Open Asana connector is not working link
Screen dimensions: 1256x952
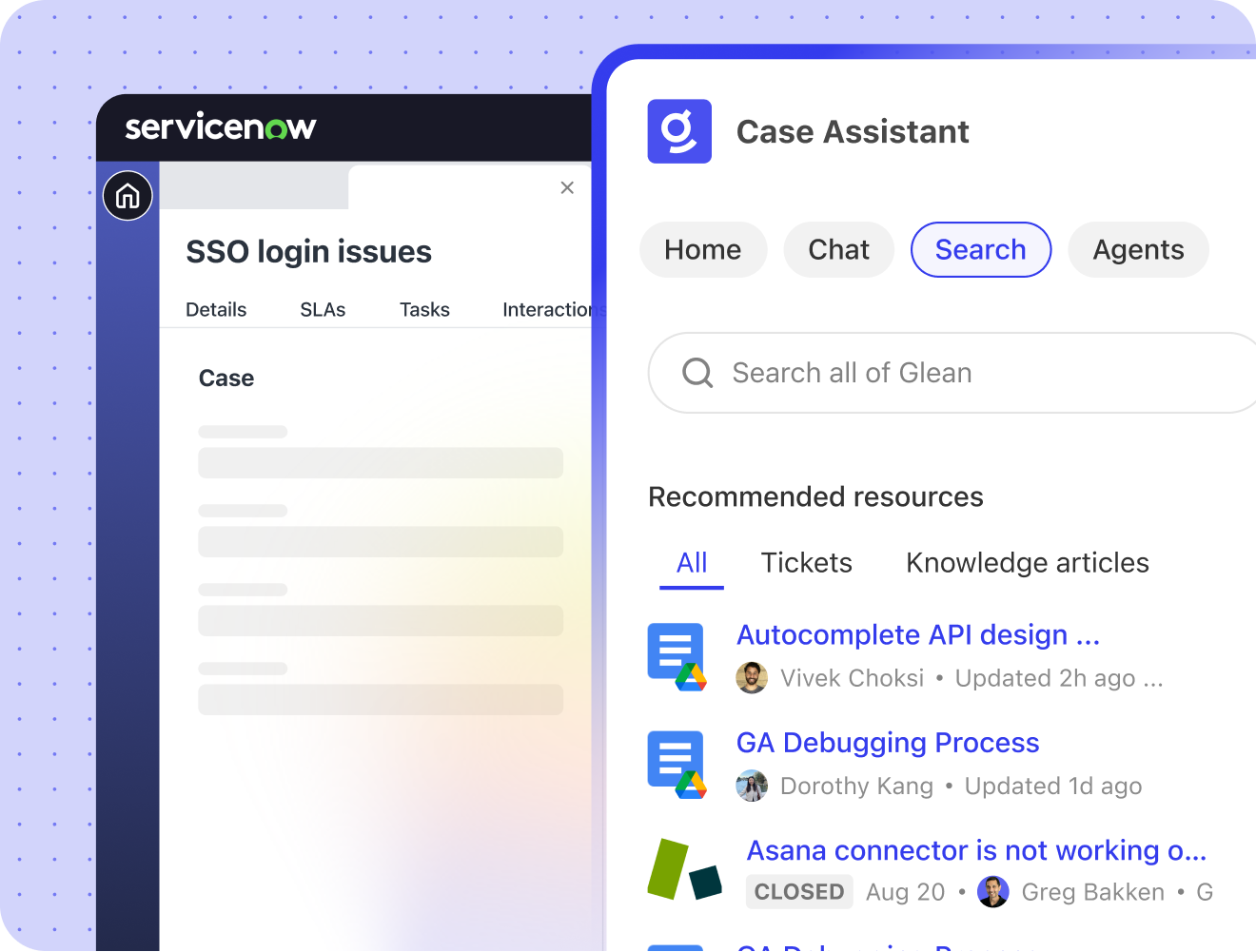(x=976, y=850)
